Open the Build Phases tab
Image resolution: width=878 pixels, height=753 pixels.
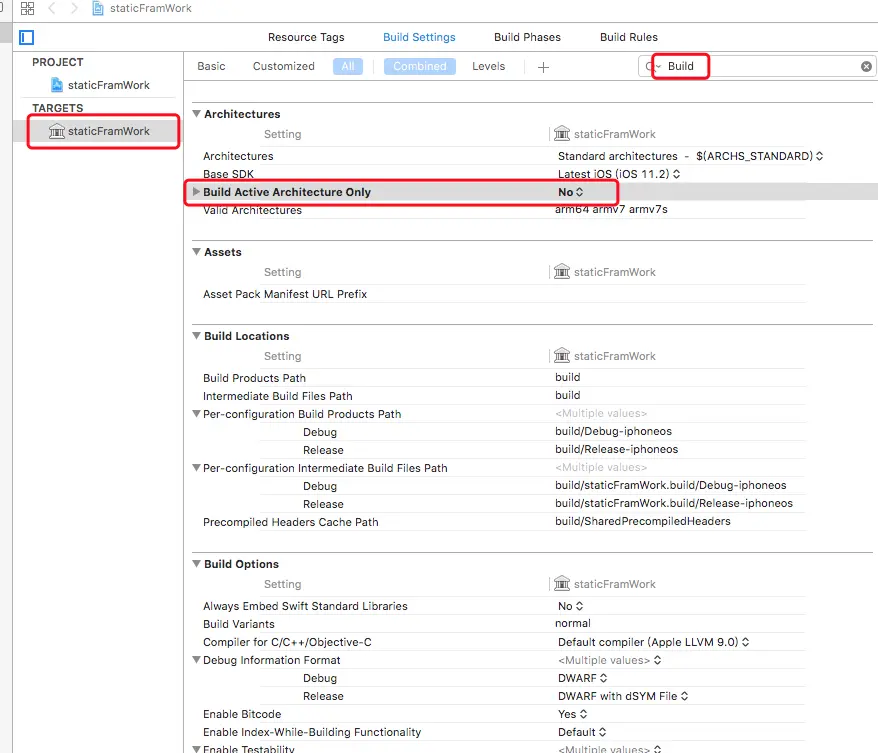pyautogui.click(x=527, y=37)
